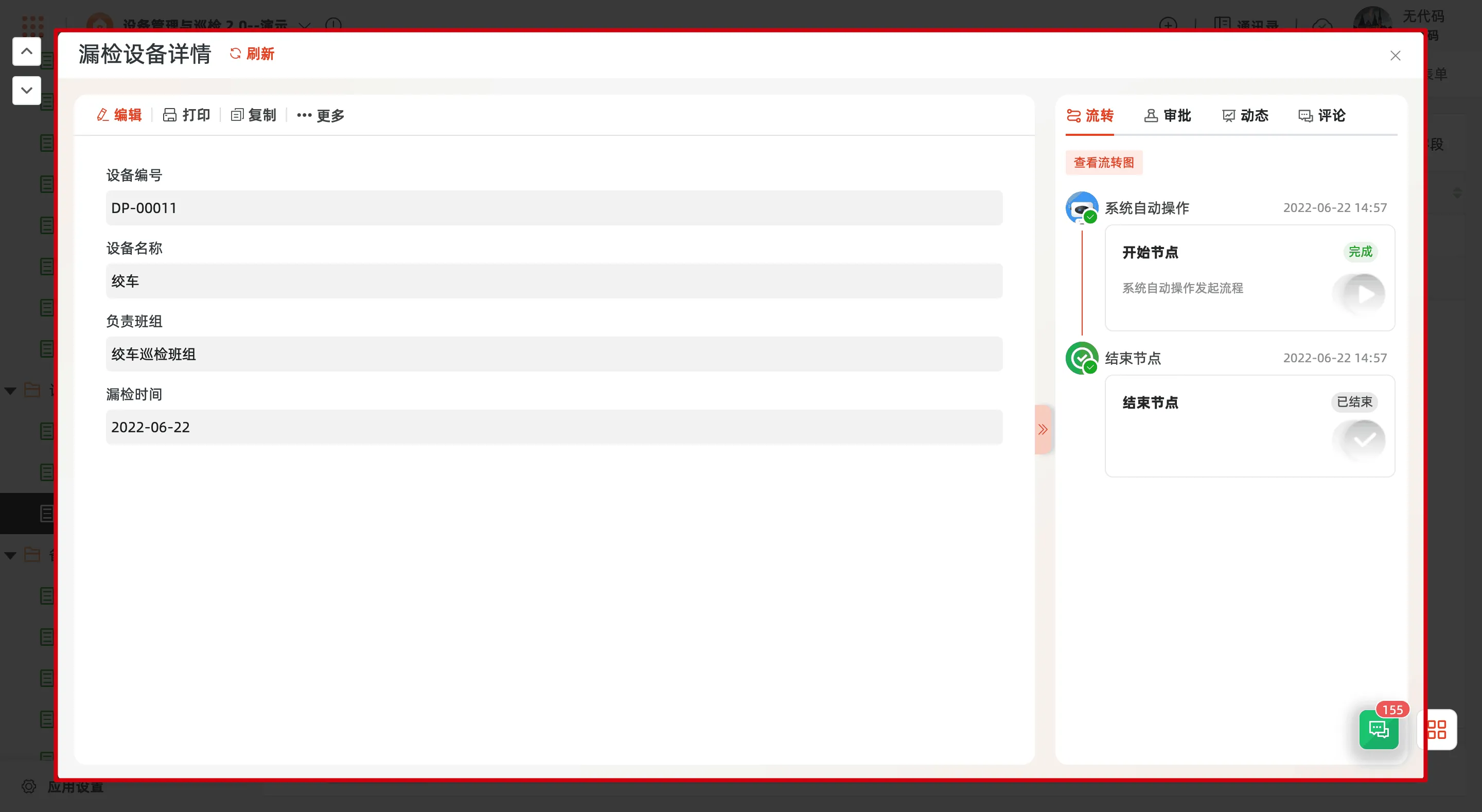The height and width of the screenshot is (812, 1482).
Task: Close the missed inspection details dialog
Action: [1395, 55]
